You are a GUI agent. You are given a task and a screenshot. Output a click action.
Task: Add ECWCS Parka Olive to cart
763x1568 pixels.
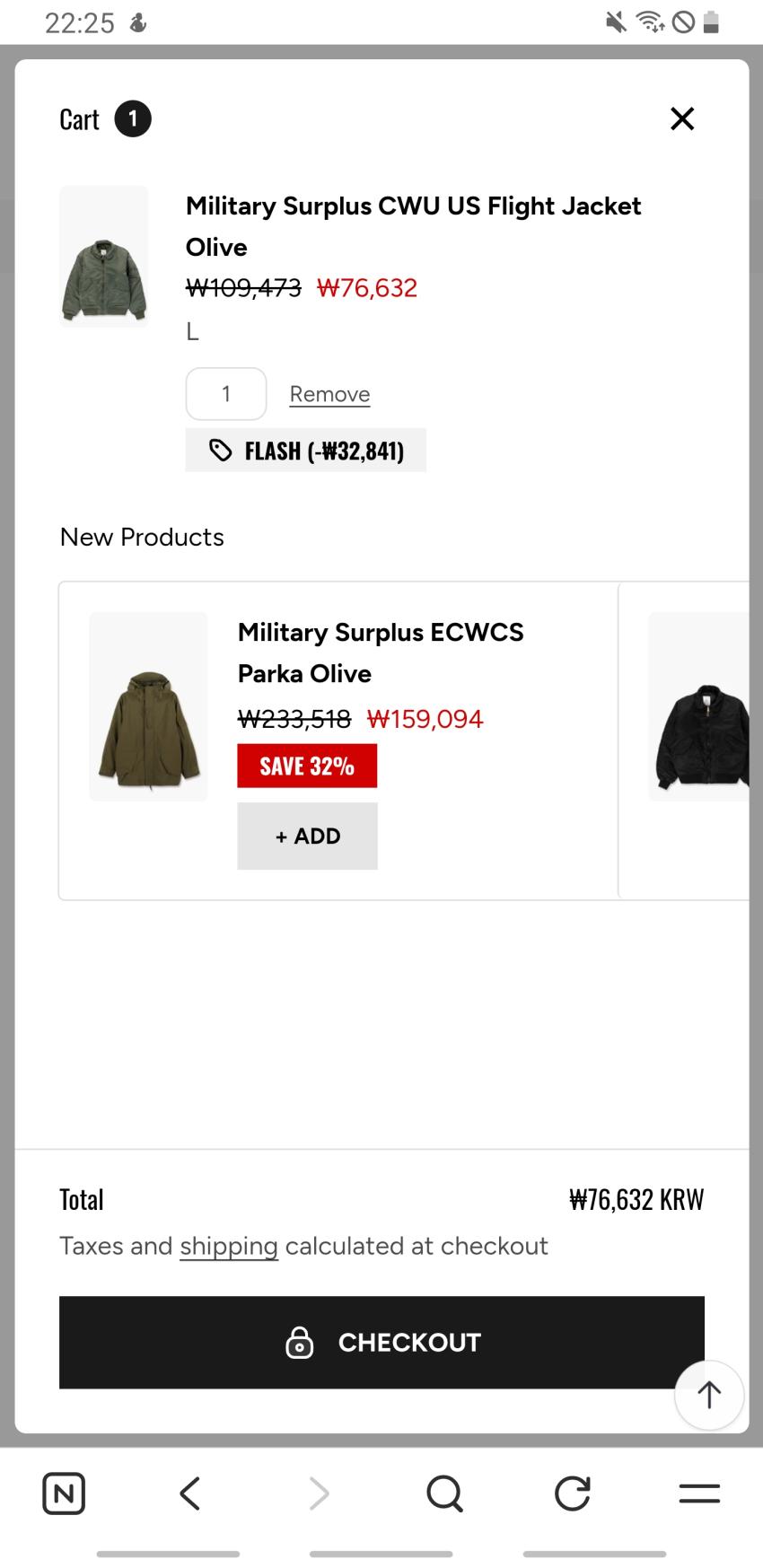tap(307, 836)
